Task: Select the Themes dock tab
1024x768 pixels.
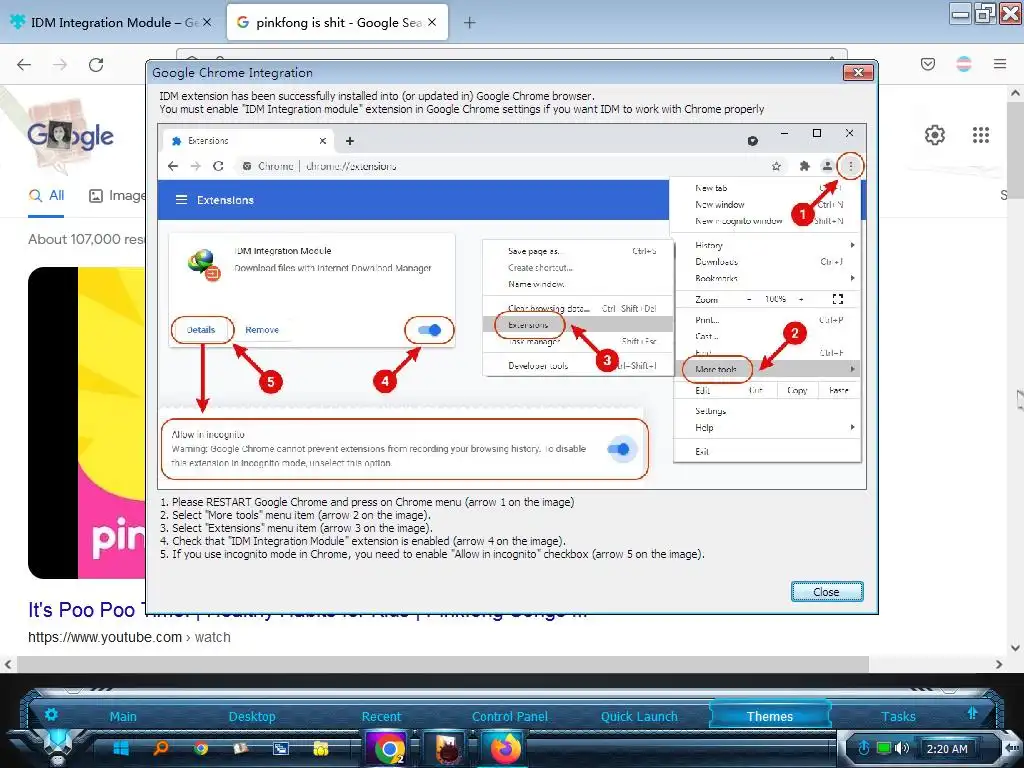Action: (769, 716)
